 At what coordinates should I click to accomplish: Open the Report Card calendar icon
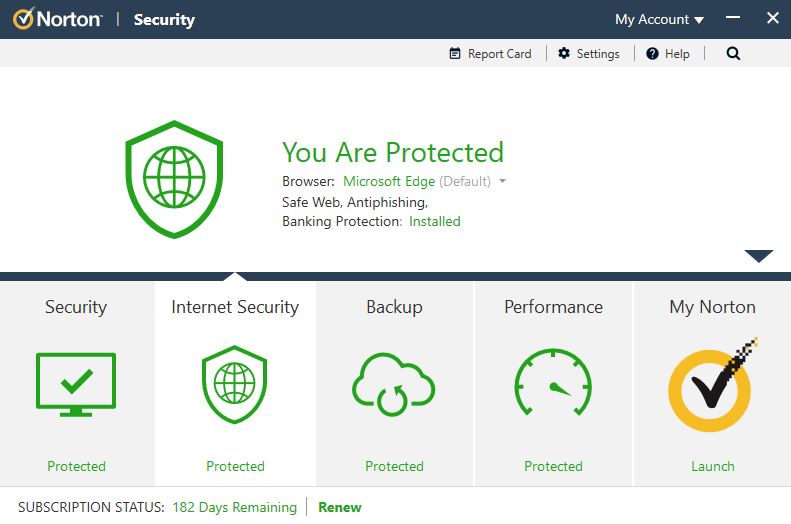455,53
